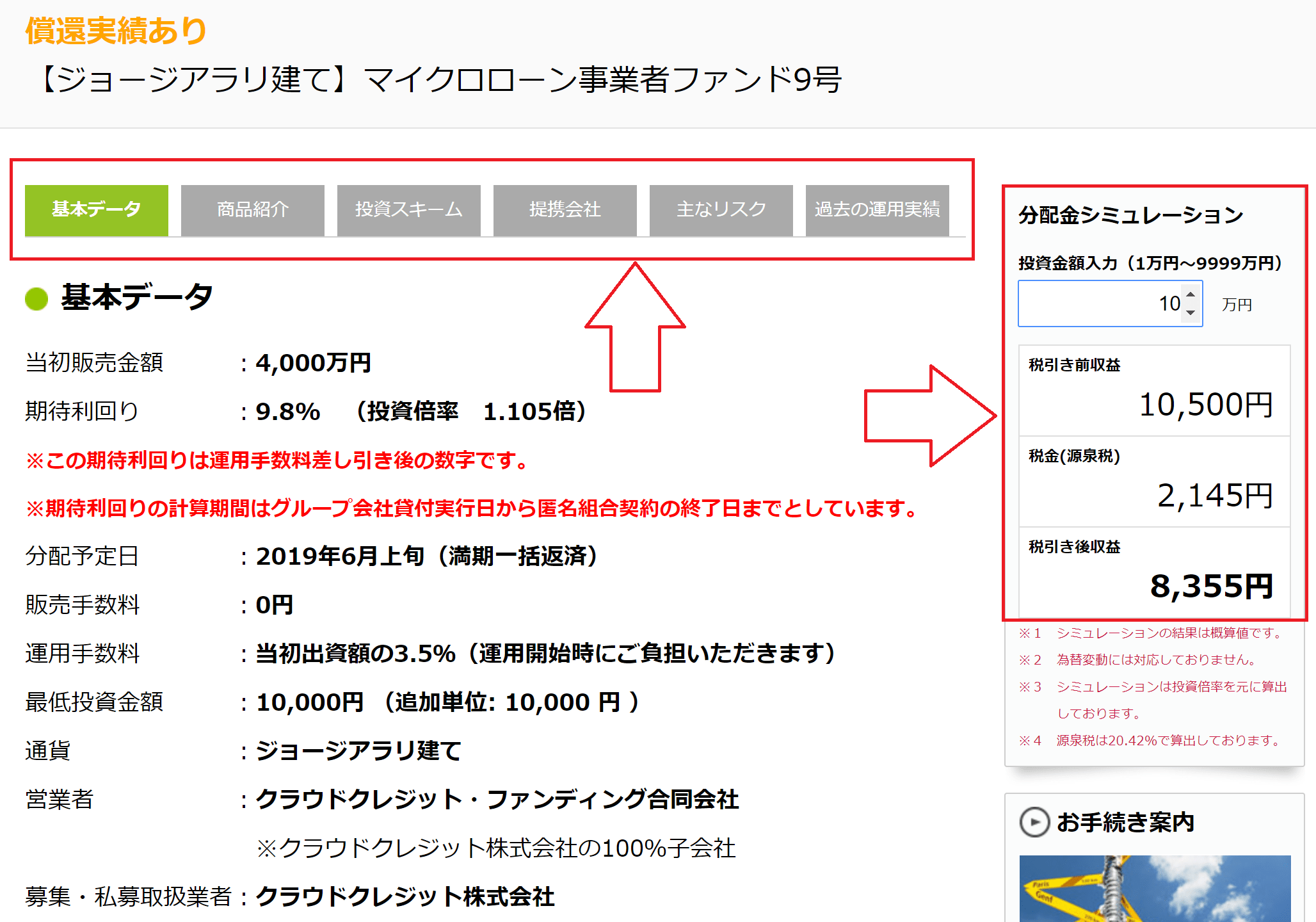1316x922 pixels.
Task: Click note ※1 シミュレーションの結果は概算値です
Action: click(1152, 633)
